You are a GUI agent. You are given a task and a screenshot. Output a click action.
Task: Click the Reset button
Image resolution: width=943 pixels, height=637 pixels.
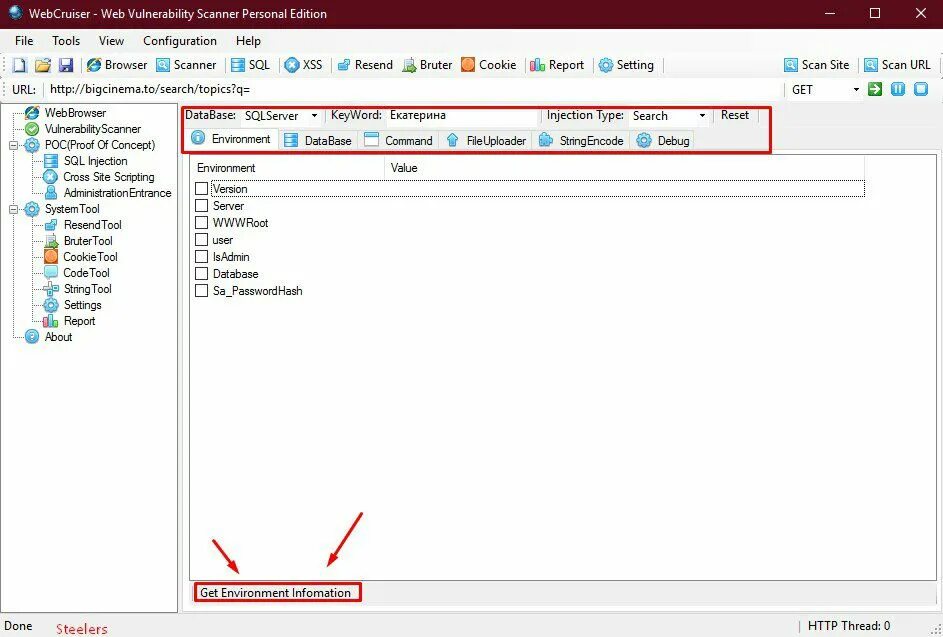735,115
